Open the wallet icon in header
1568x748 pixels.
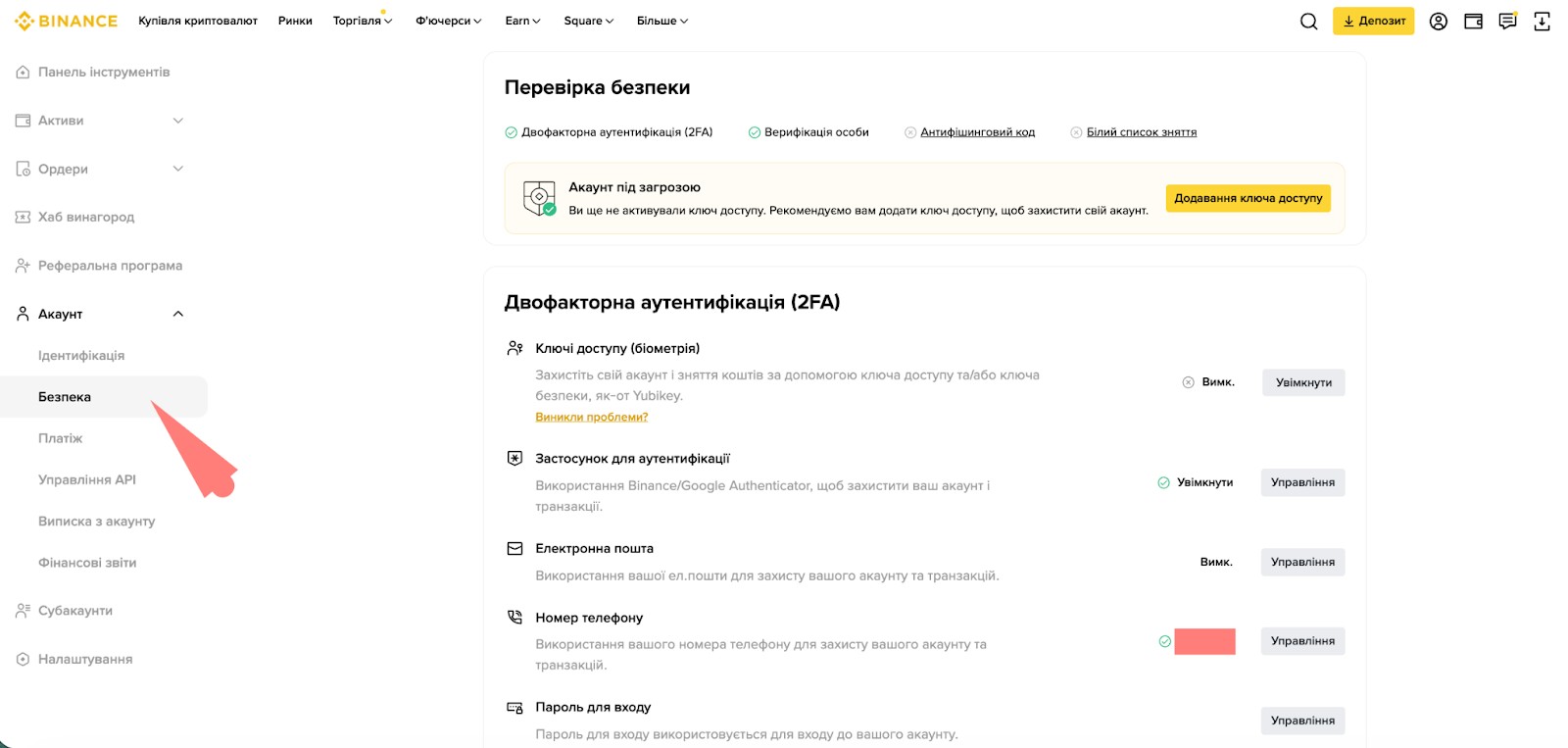1473,22
